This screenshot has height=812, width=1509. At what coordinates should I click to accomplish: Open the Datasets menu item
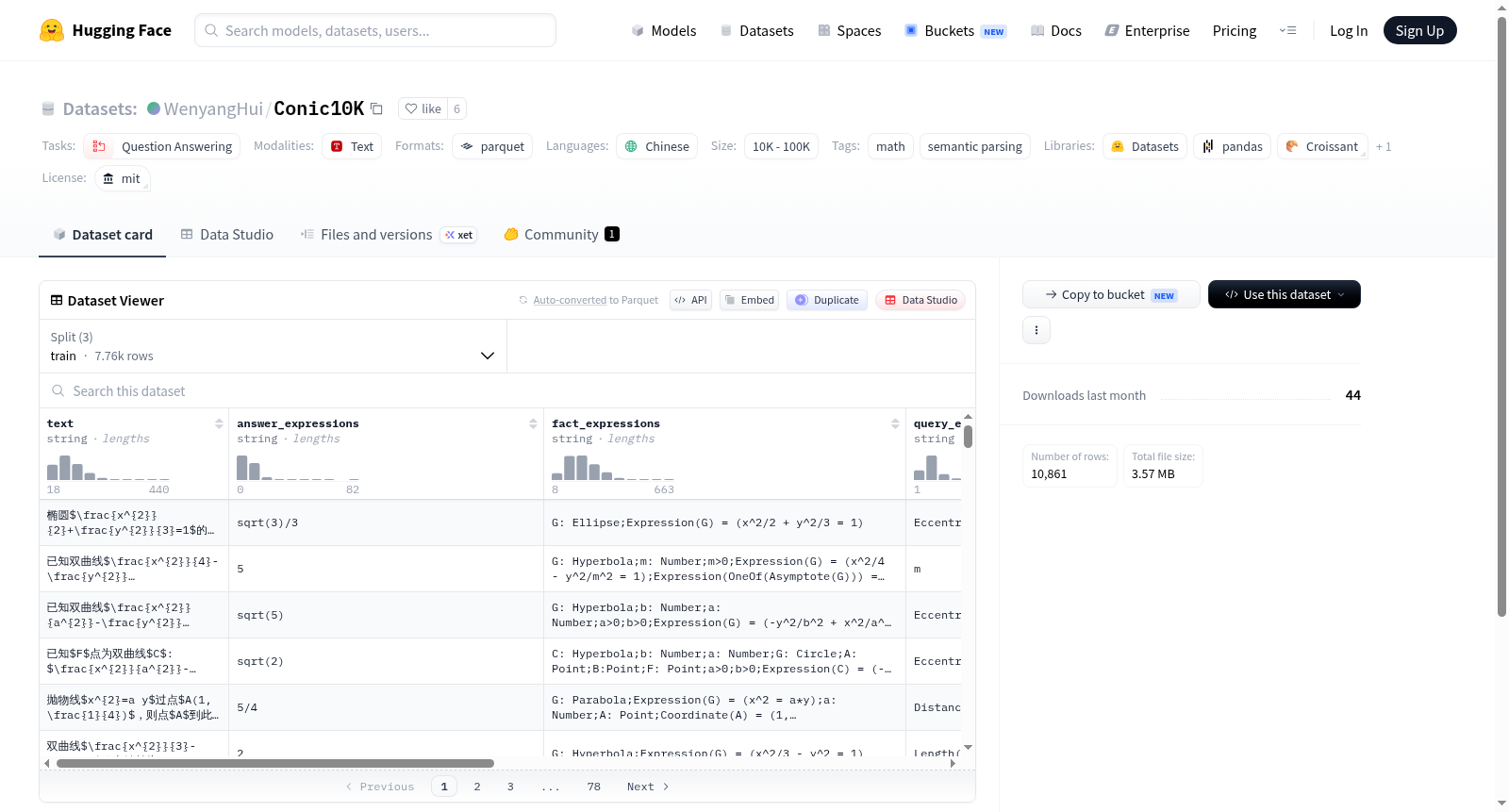[x=756, y=30]
